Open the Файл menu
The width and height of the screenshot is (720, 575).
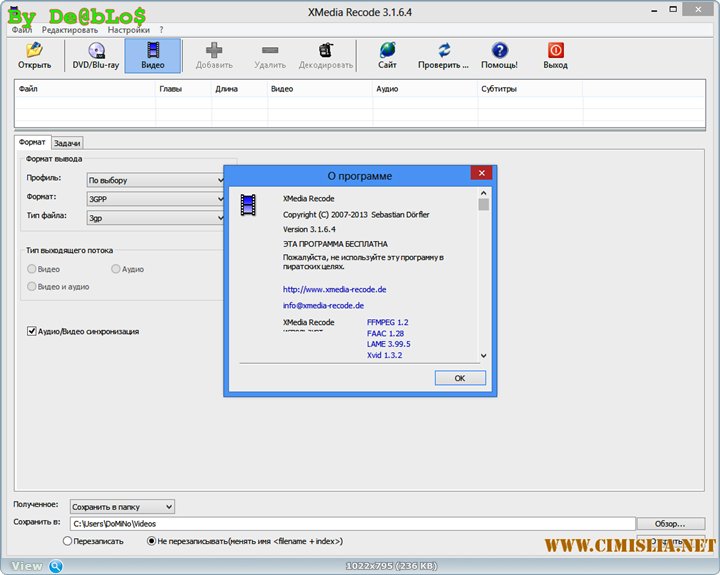[22, 30]
